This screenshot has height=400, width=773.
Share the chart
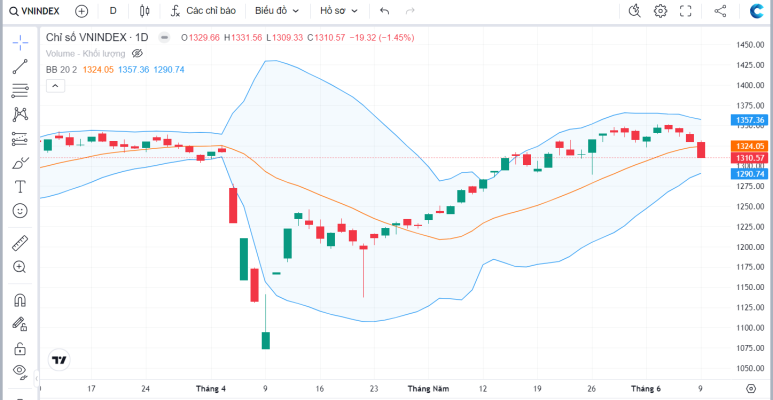click(720, 11)
